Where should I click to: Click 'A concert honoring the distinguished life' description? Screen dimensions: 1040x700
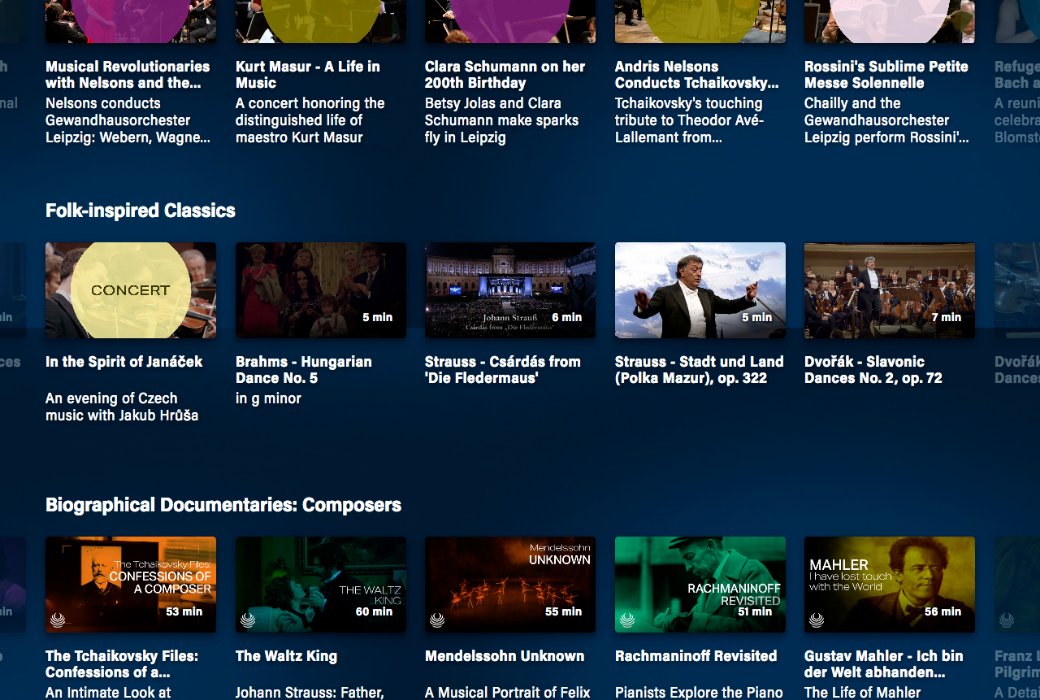click(310, 120)
